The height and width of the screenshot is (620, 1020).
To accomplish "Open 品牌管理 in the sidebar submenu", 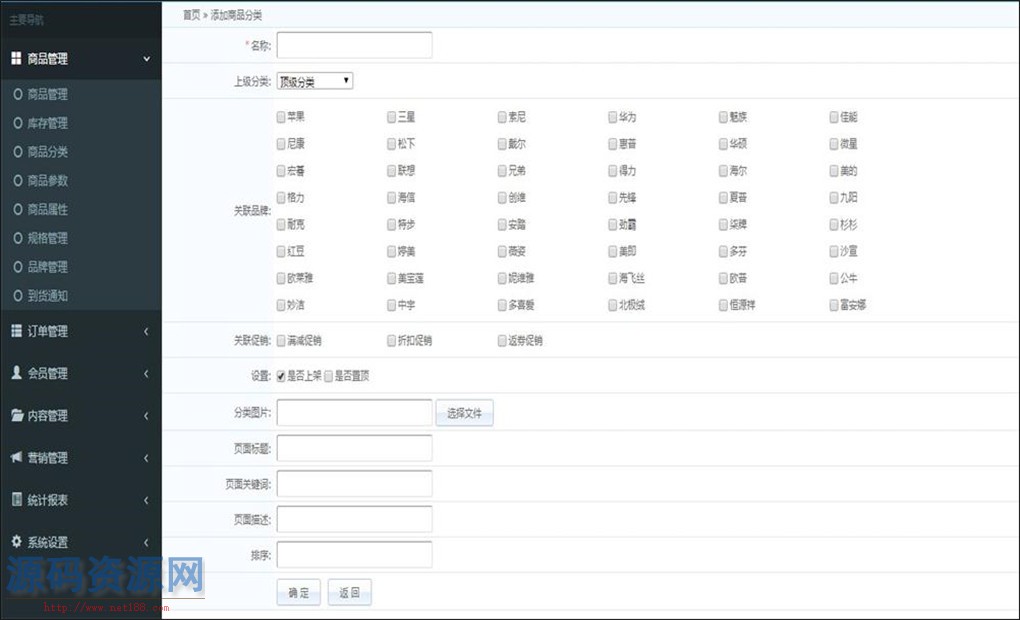I will tap(47, 267).
